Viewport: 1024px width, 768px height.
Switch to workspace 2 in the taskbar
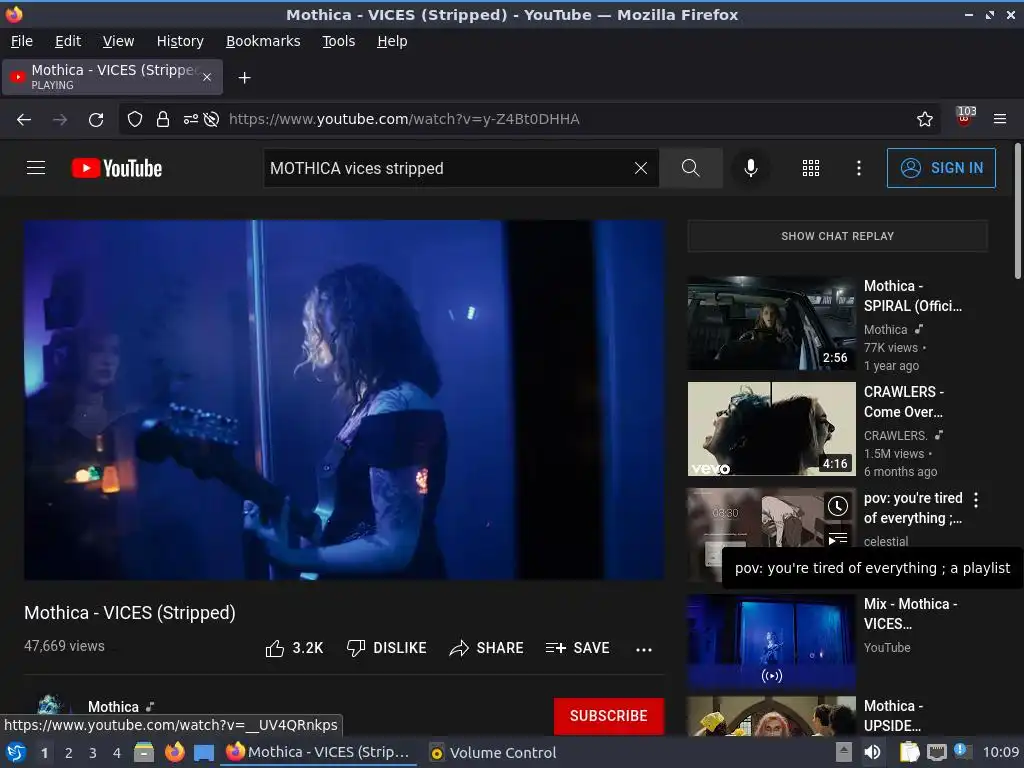(x=69, y=753)
